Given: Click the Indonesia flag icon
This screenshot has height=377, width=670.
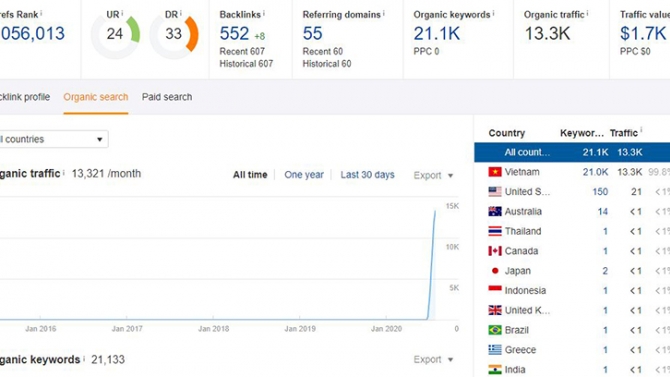Looking at the screenshot, I should [495, 290].
